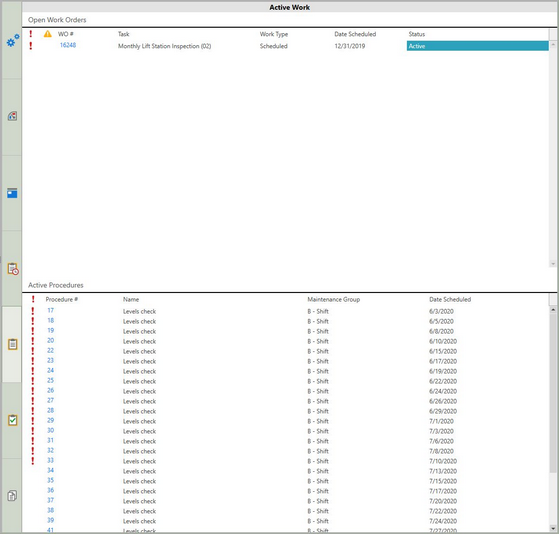Viewport: 559px width, 534px height.
Task: Click work orders scrollbar down arrow
Action: point(553,264)
